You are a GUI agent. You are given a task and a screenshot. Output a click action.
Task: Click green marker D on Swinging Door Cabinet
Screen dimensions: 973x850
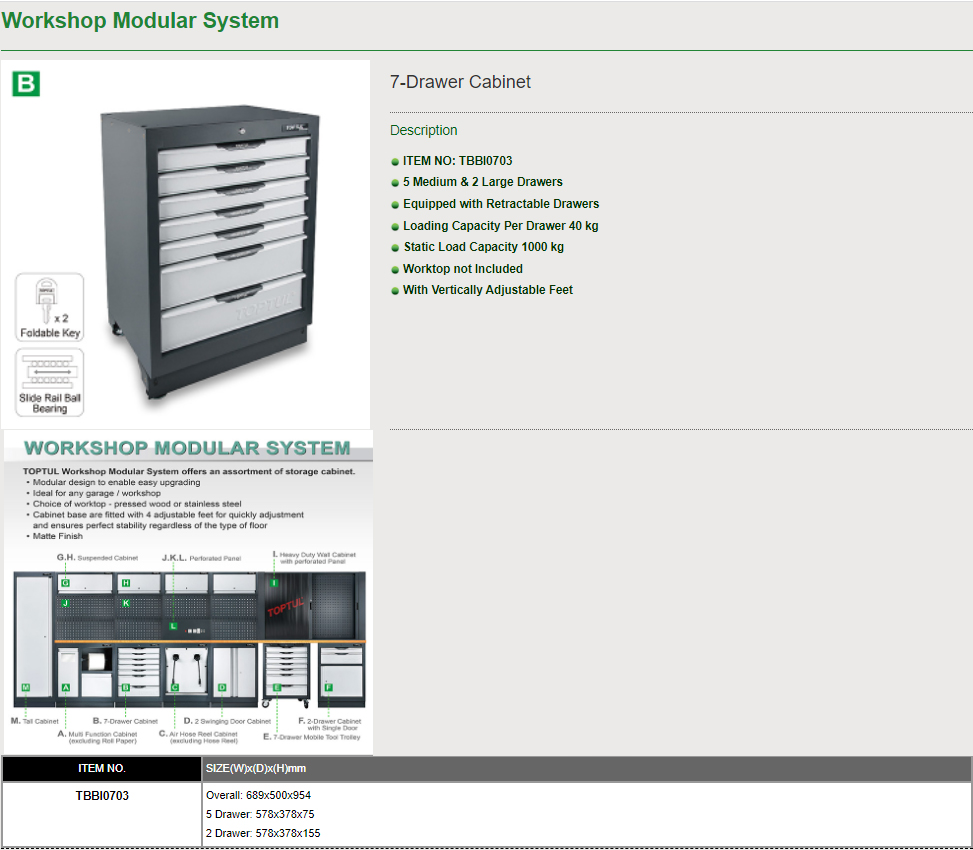coord(222,687)
